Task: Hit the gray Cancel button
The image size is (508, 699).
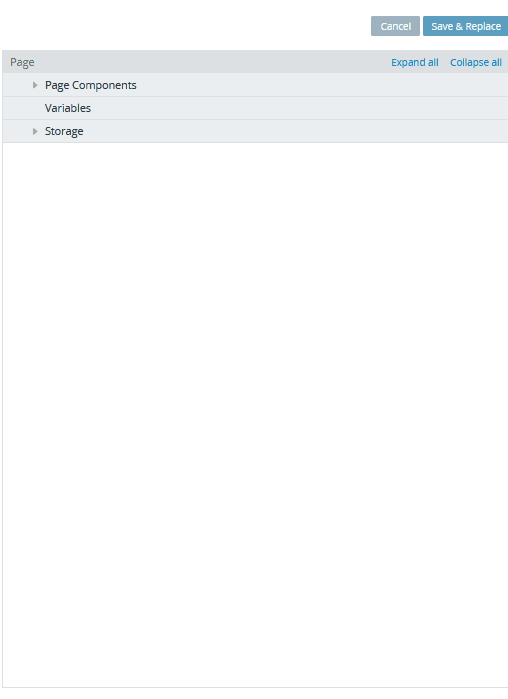Action: (x=395, y=26)
